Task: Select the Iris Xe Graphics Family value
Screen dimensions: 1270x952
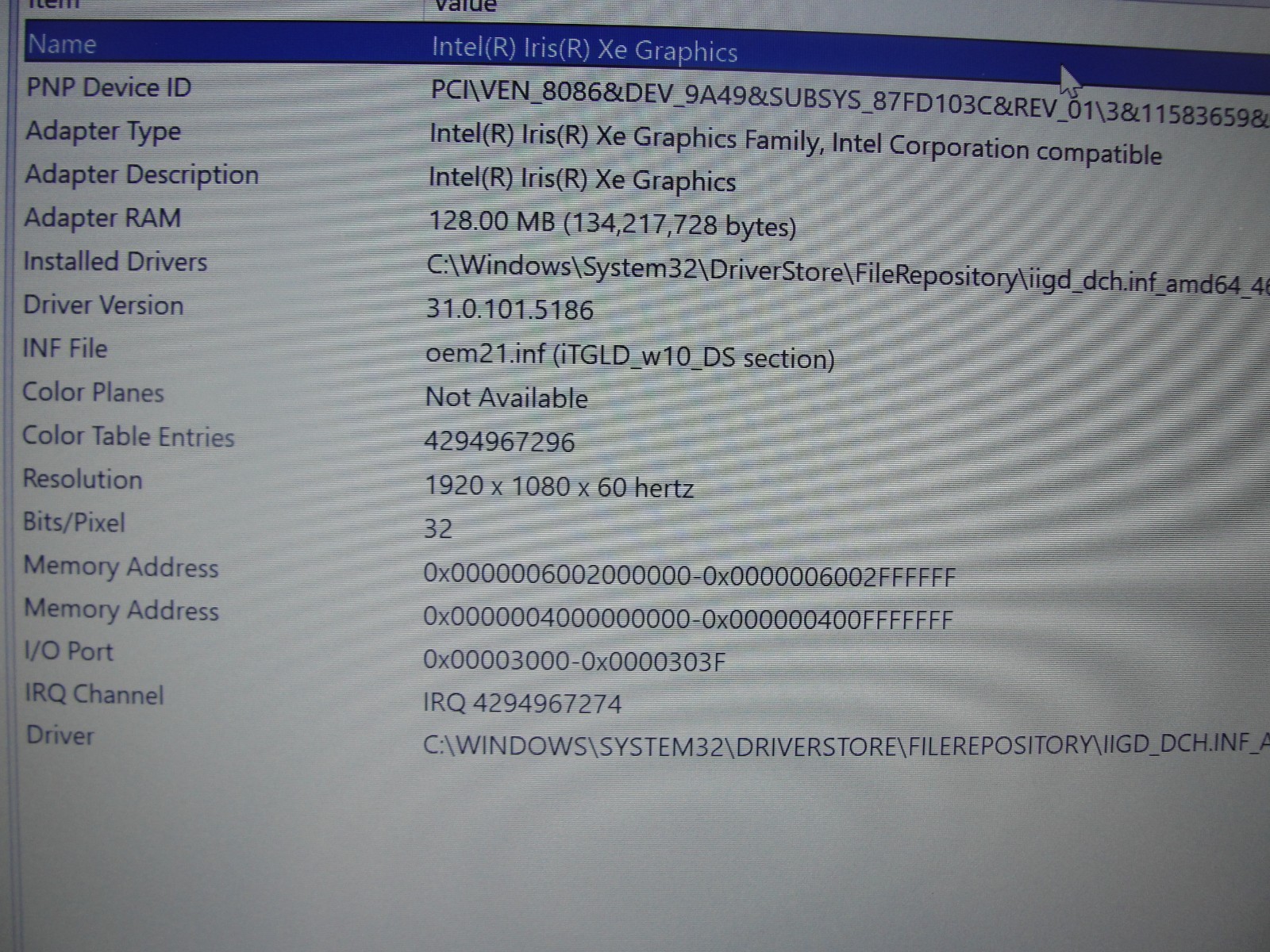Action: pyautogui.click(x=795, y=144)
